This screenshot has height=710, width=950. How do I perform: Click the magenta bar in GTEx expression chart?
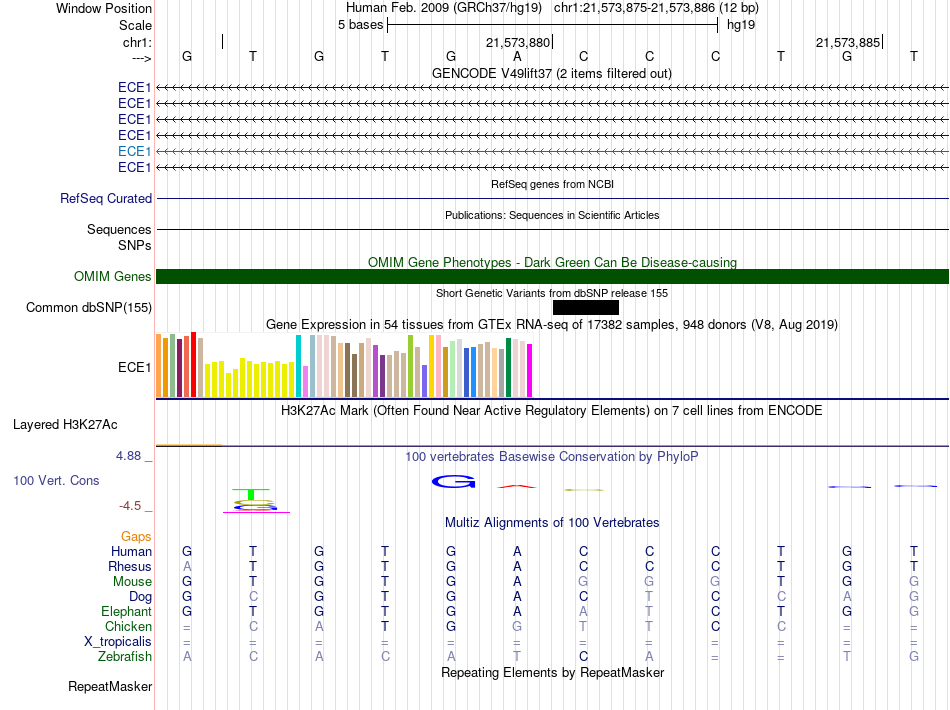click(530, 370)
